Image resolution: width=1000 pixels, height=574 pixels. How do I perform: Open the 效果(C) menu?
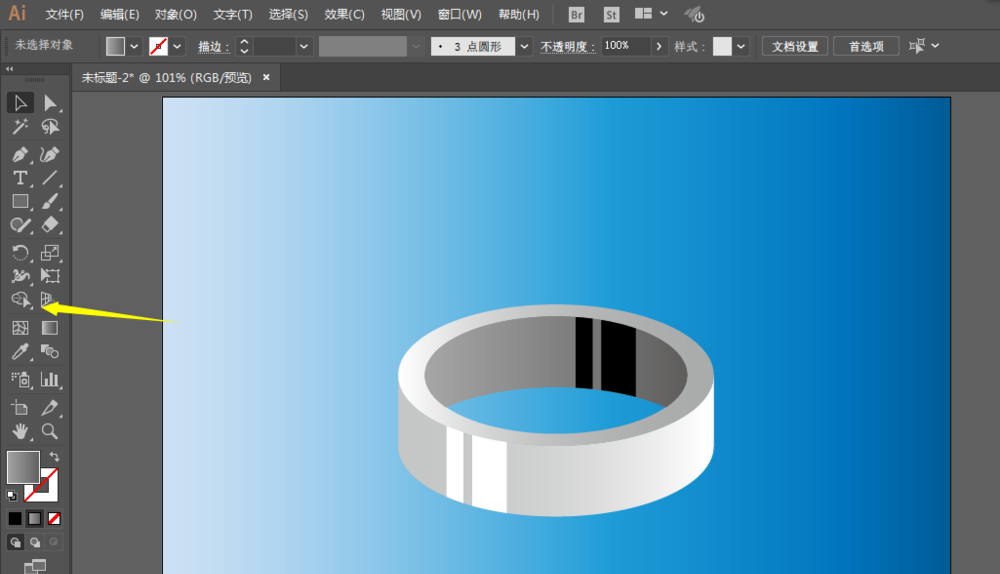click(344, 14)
